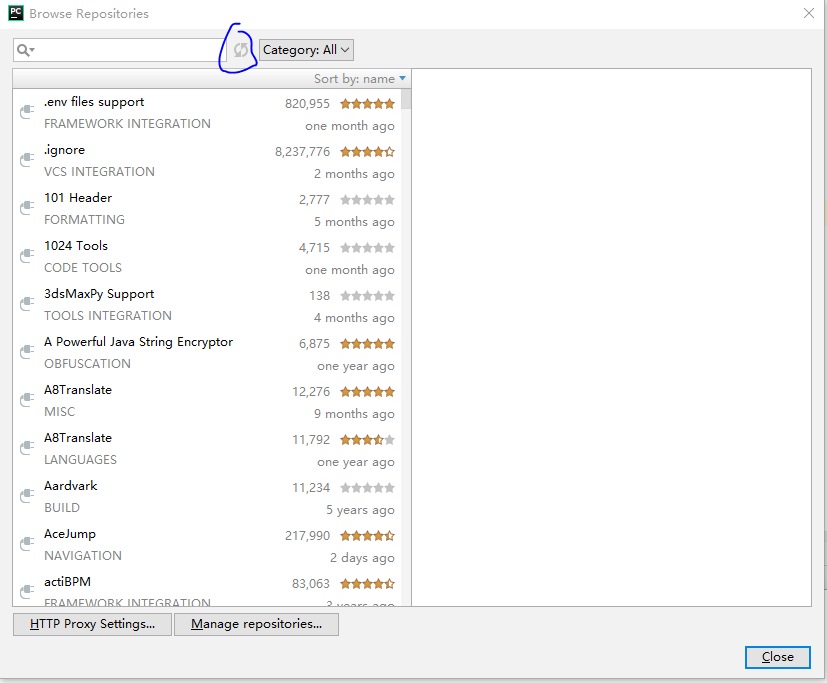Click the BUILD category label
Viewport: 827px width, 683px height.
click(x=62, y=508)
